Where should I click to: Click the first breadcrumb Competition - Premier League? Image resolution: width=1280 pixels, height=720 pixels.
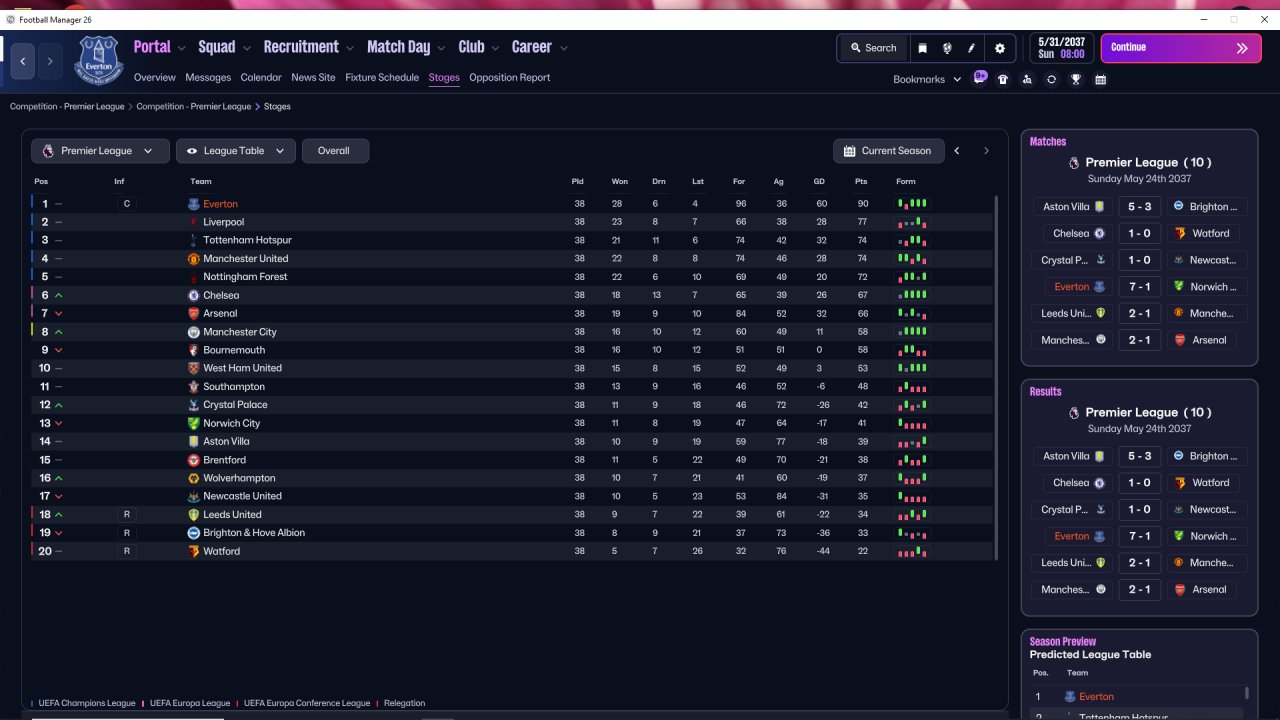point(67,106)
